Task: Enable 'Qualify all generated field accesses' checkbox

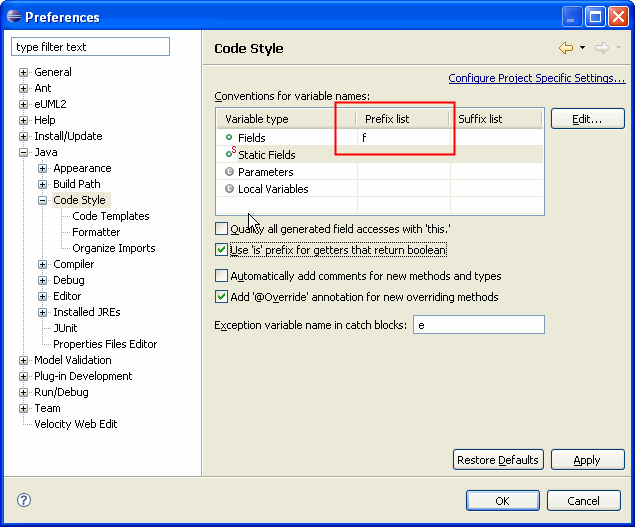Action: pos(221,229)
